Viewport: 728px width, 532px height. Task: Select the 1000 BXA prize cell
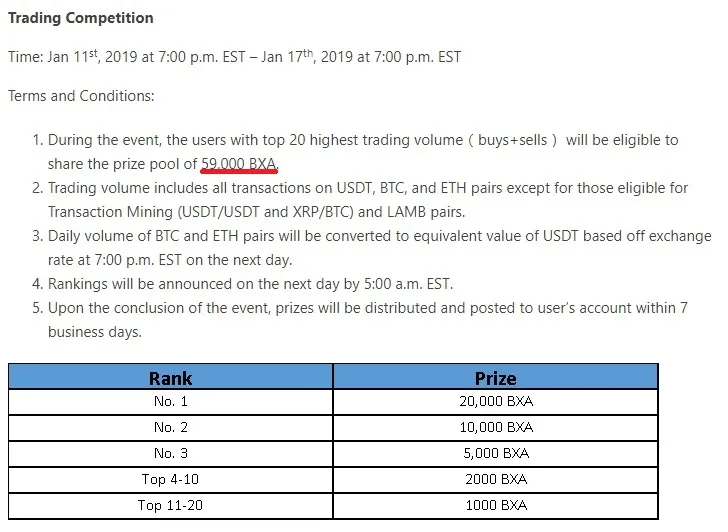coord(495,506)
